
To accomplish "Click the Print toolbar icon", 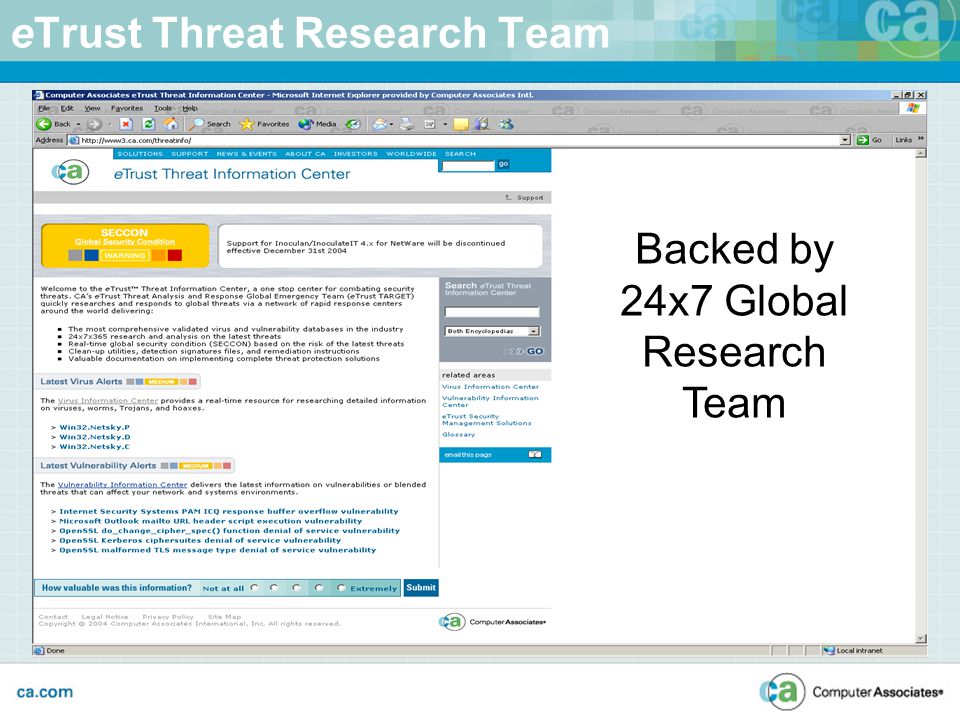I will click(407, 124).
